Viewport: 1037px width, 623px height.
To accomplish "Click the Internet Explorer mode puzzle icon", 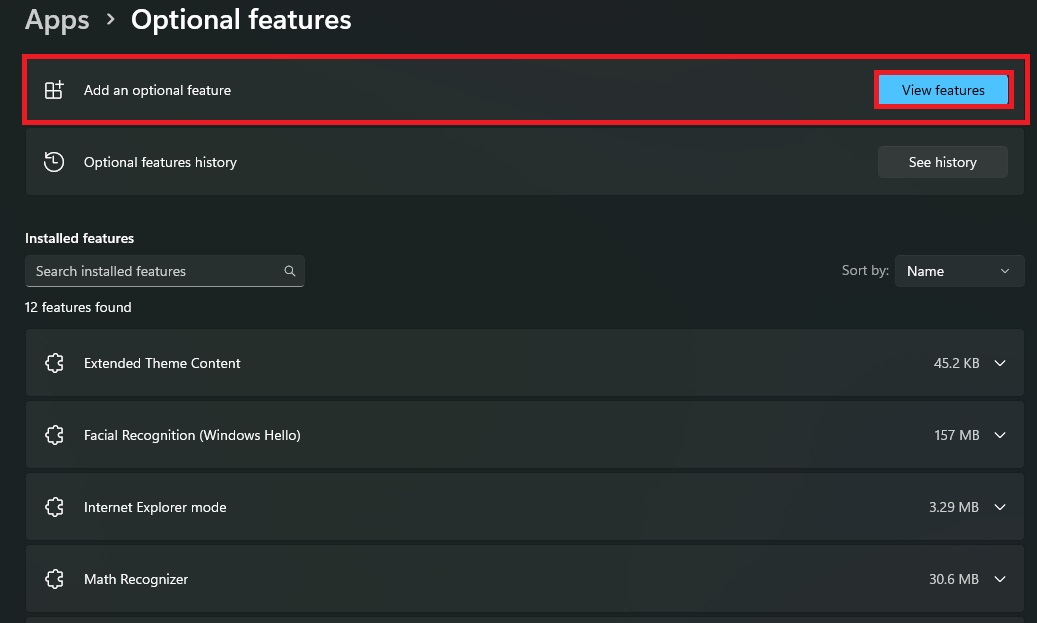I will tap(55, 508).
